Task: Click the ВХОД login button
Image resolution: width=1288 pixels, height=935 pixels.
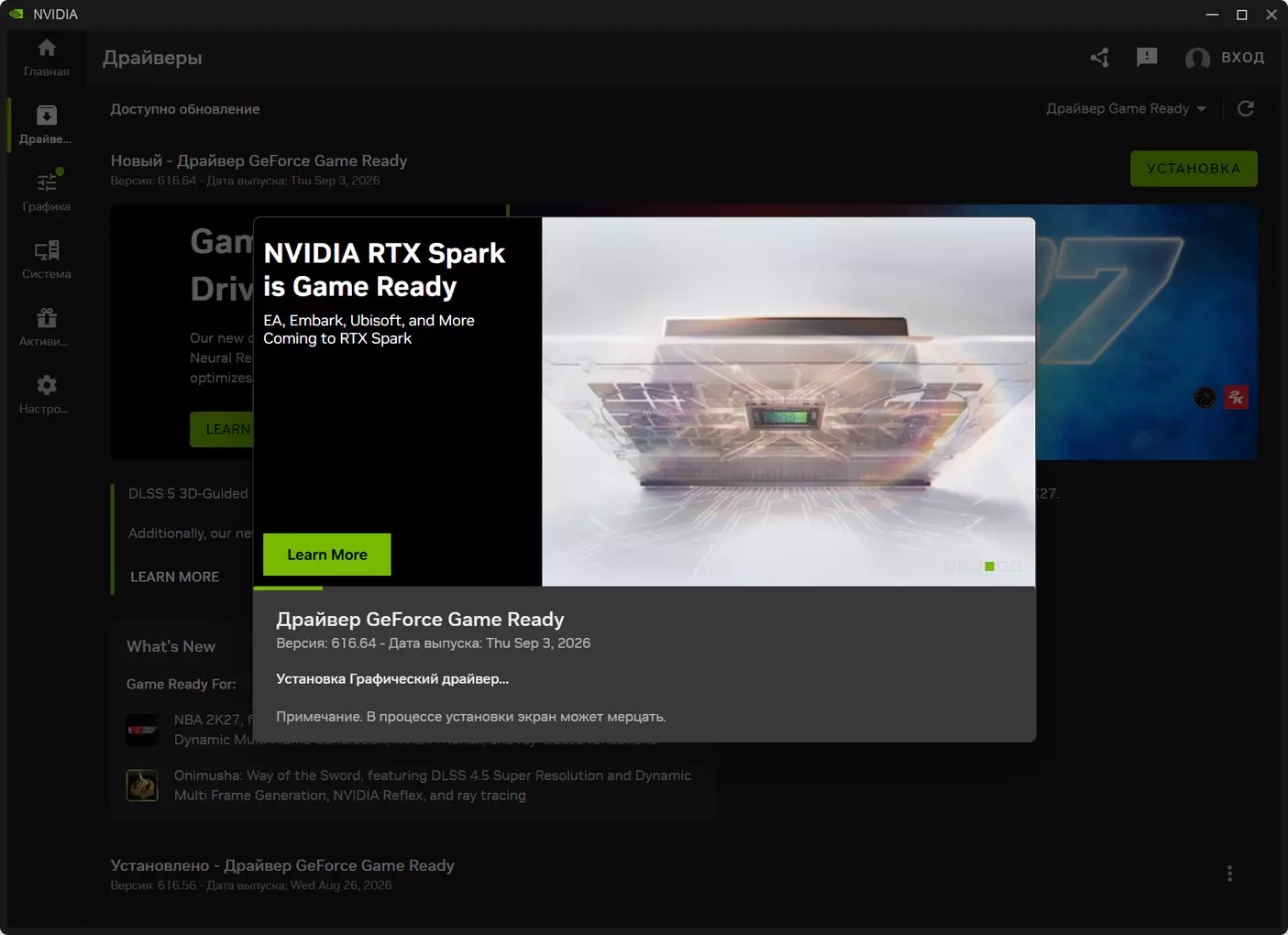Action: click(1225, 58)
